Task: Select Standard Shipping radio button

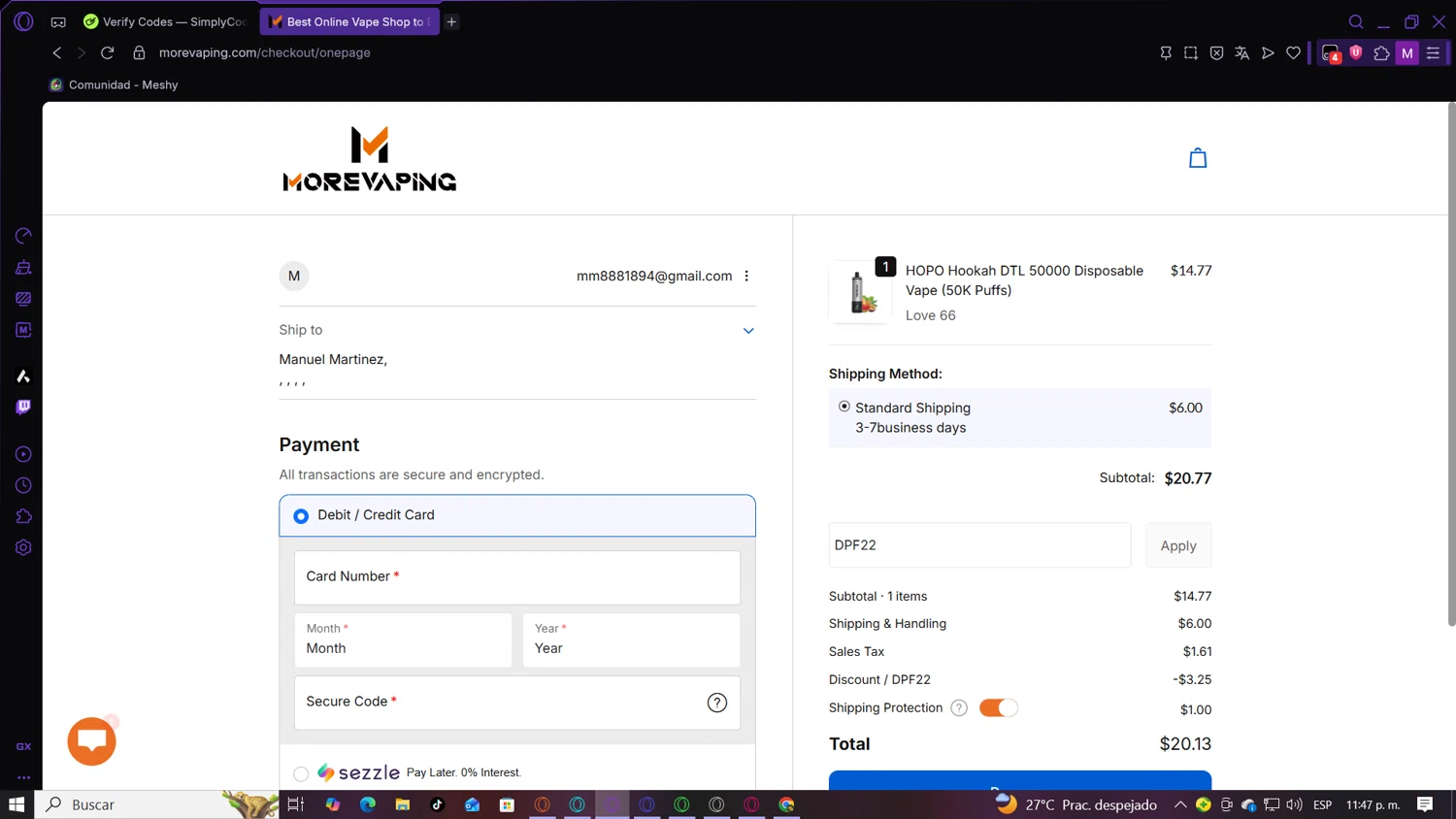Action: tap(844, 407)
